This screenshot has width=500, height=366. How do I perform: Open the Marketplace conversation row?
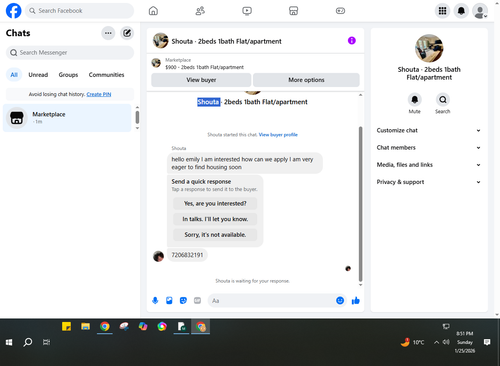(x=67, y=118)
